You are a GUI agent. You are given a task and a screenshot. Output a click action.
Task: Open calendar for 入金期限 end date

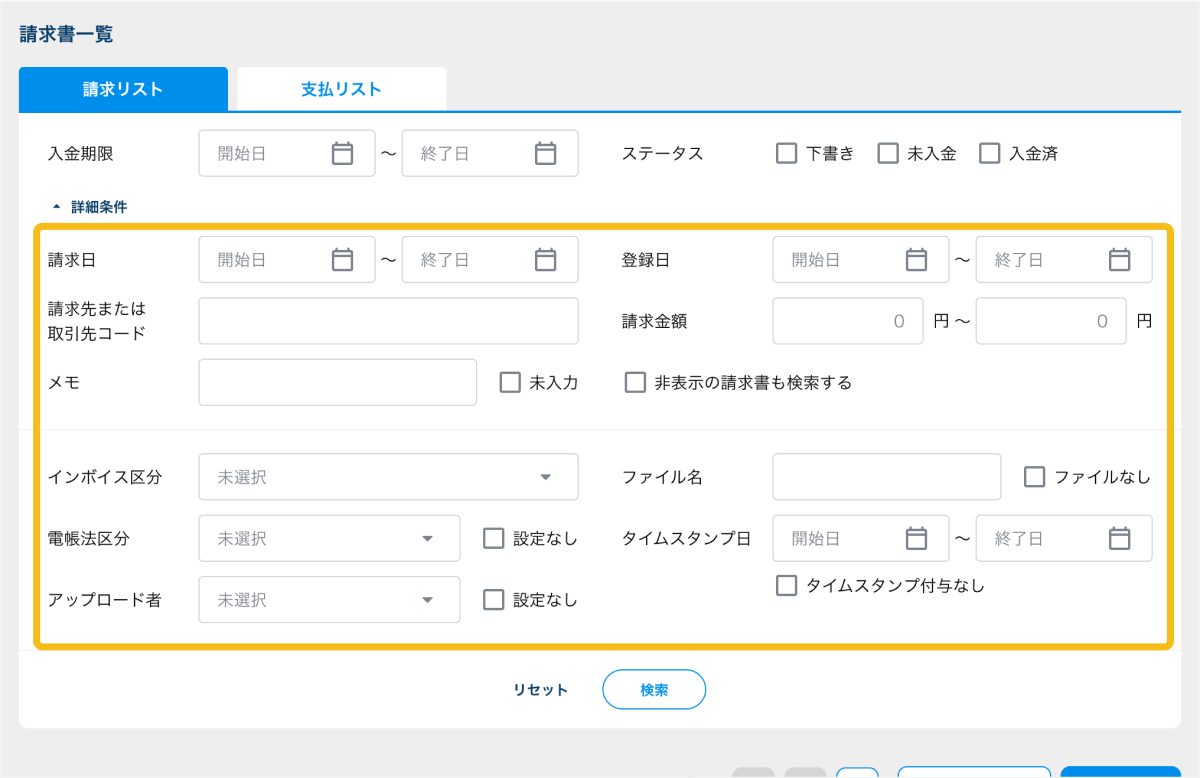pyautogui.click(x=545, y=153)
